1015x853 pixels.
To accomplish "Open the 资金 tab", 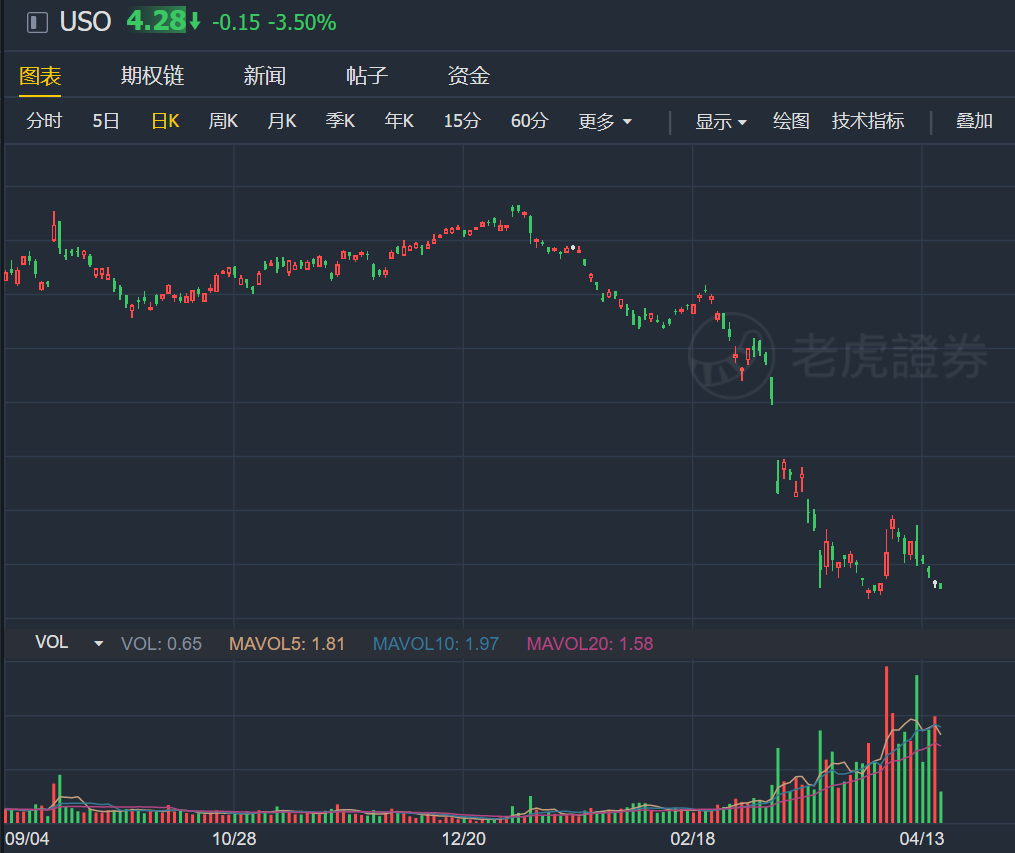I will (469, 76).
